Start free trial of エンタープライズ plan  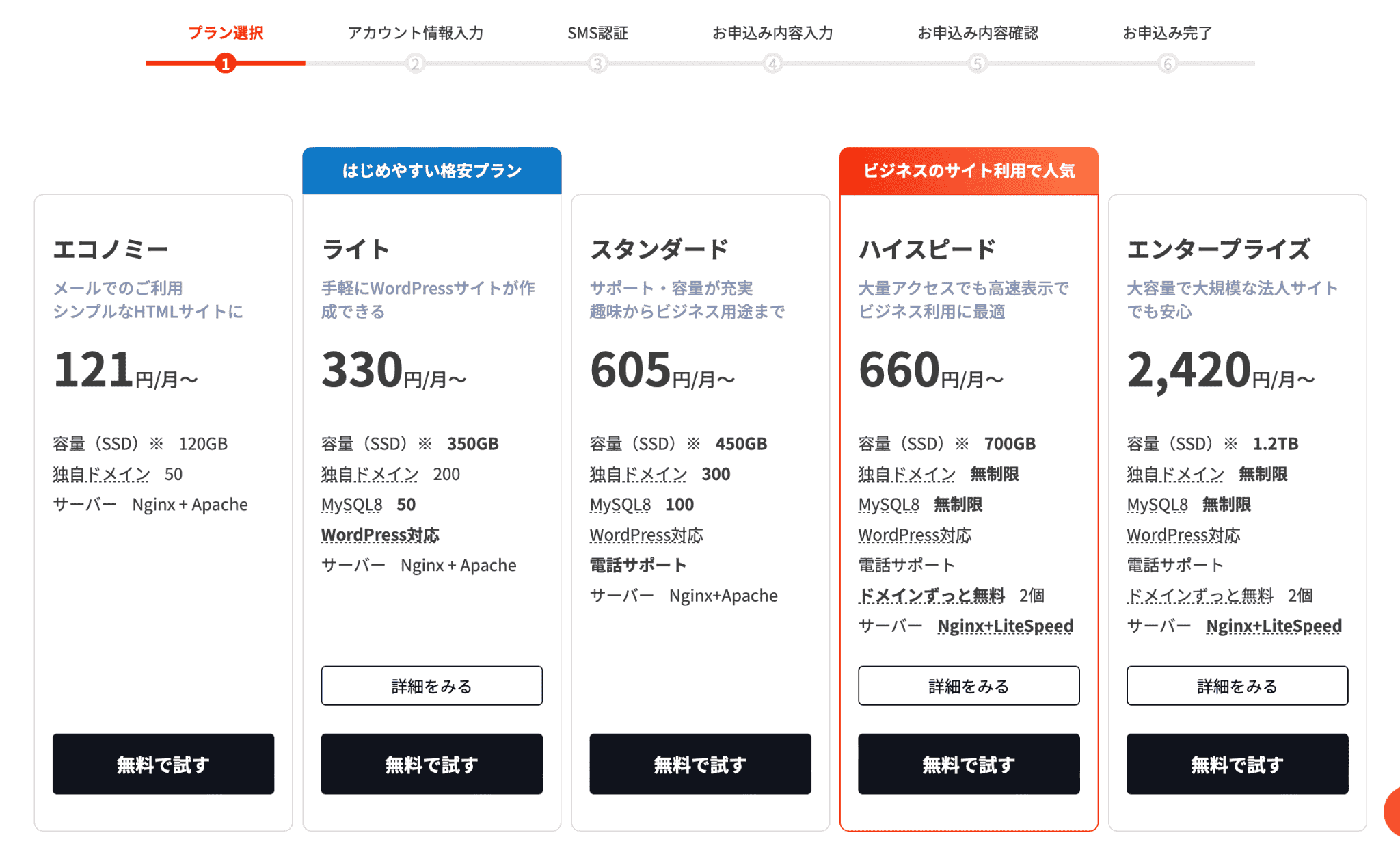pos(1237,764)
